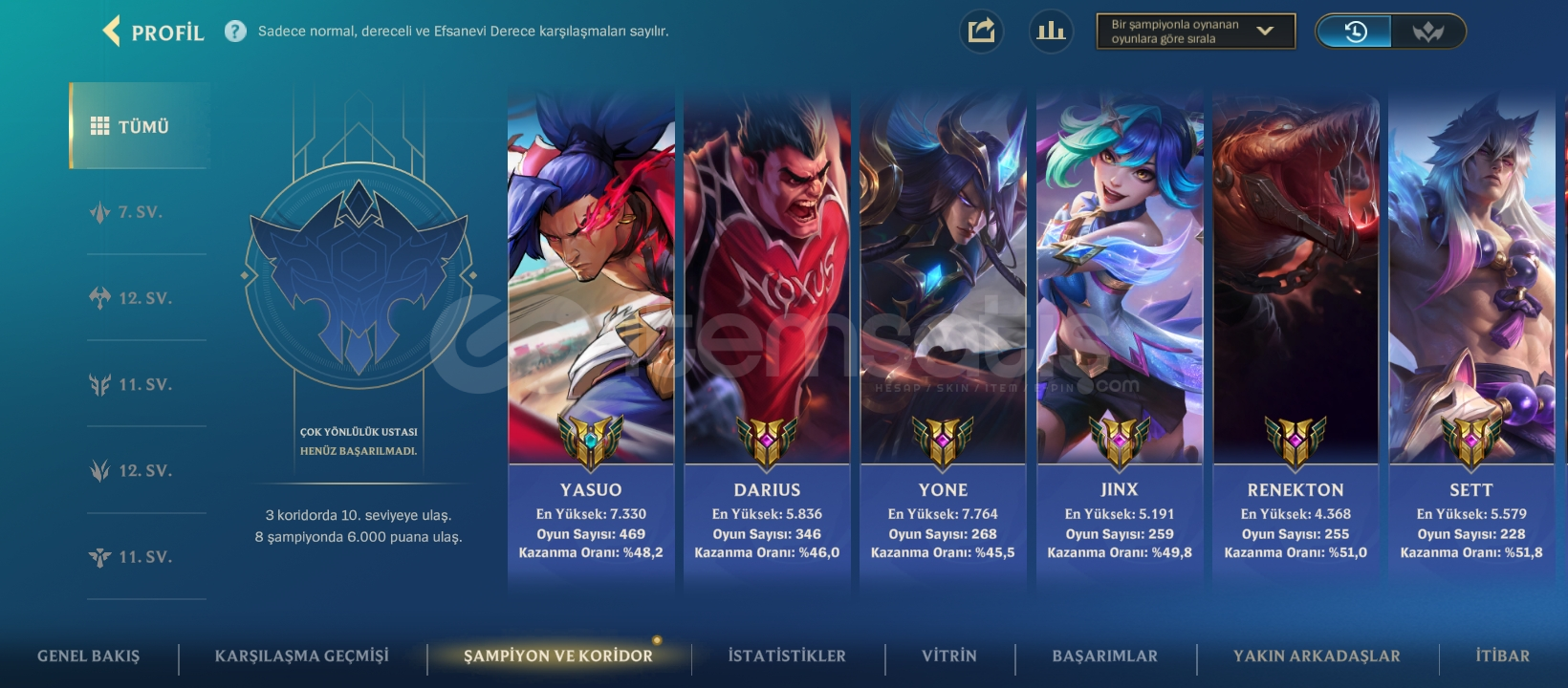1568x688 pixels.
Task: Click the help question mark icon
Action: pyautogui.click(x=235, y=32)
